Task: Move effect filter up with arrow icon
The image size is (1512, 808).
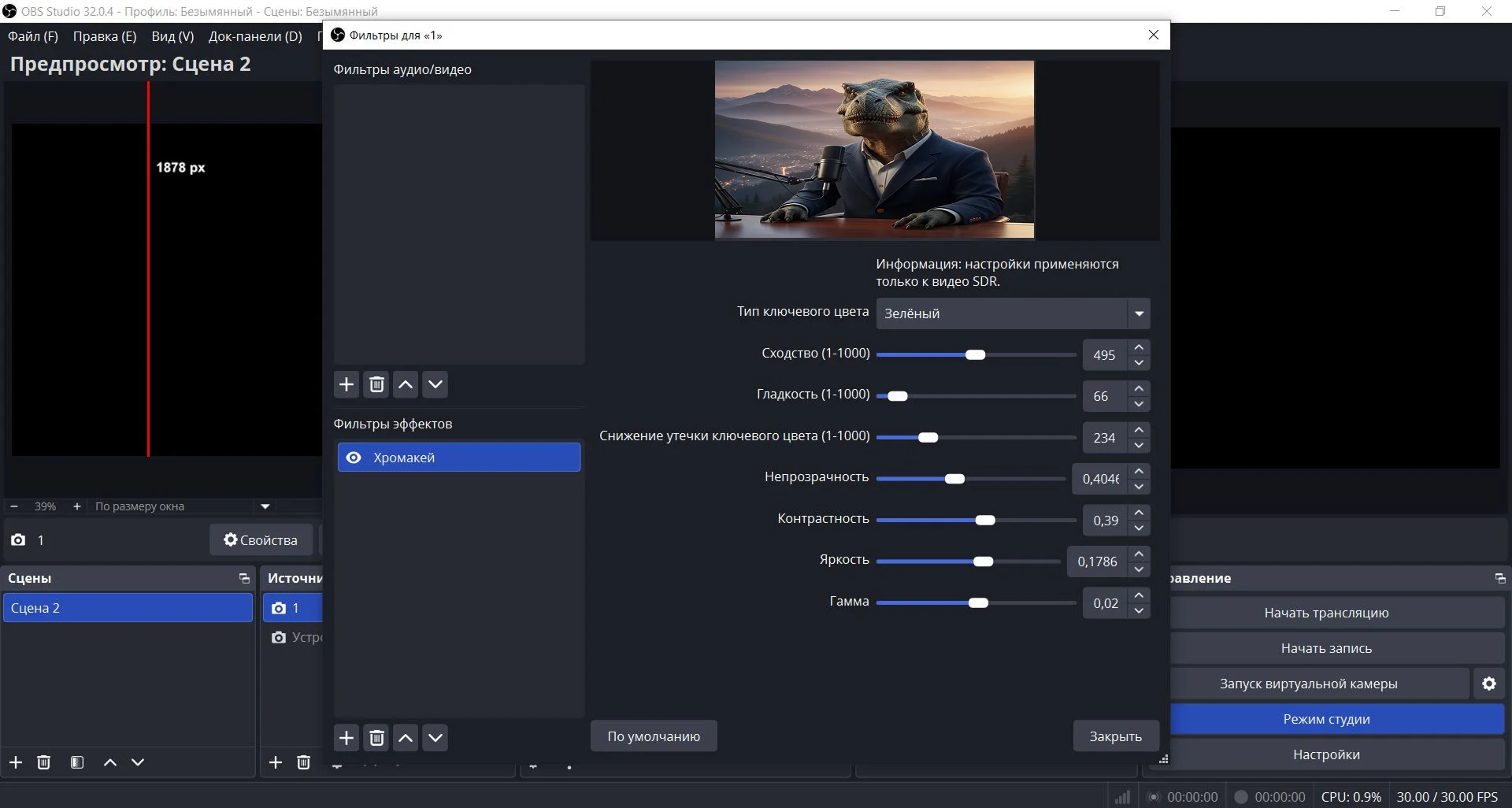Action: [x=406, y=738]
